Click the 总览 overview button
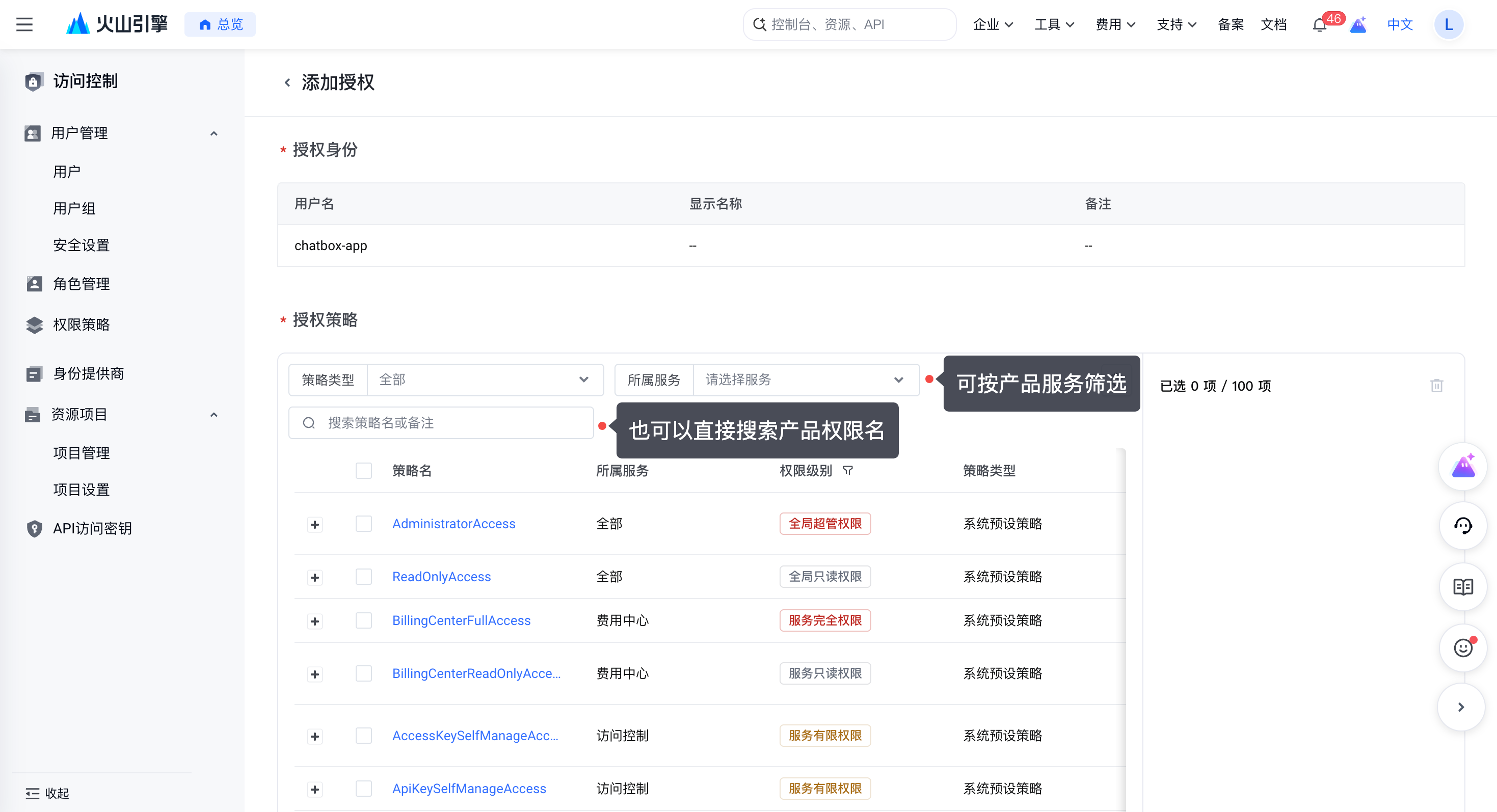This screenshot has width=1497, height=812. (x=220, y=24)
